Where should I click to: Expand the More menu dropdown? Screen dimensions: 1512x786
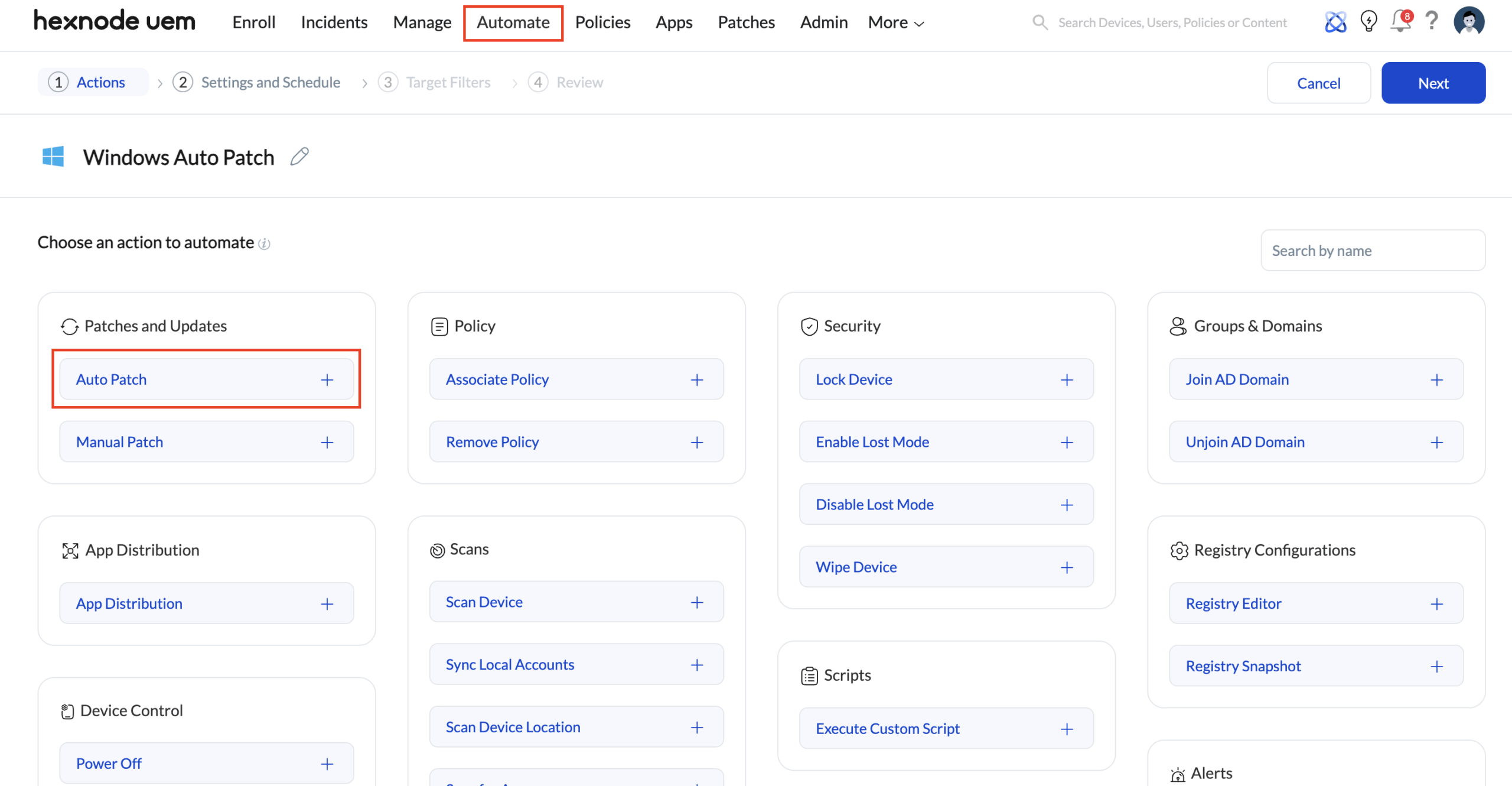tap(895, 22)
